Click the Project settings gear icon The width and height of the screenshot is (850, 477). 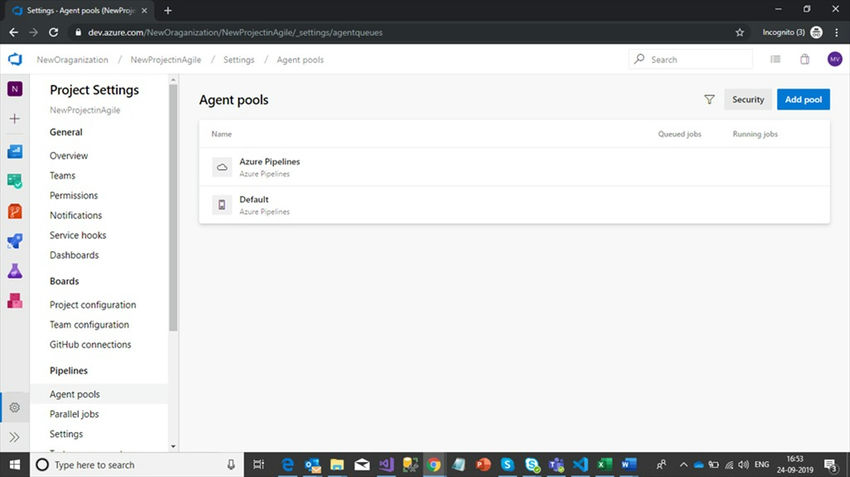(15, 407)
